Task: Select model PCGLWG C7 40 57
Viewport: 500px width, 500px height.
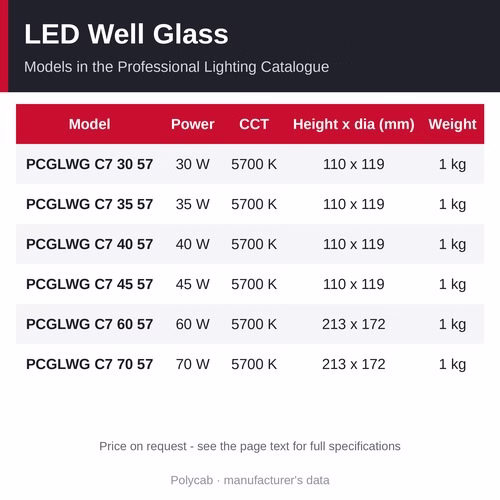Action: pos(89,244)
